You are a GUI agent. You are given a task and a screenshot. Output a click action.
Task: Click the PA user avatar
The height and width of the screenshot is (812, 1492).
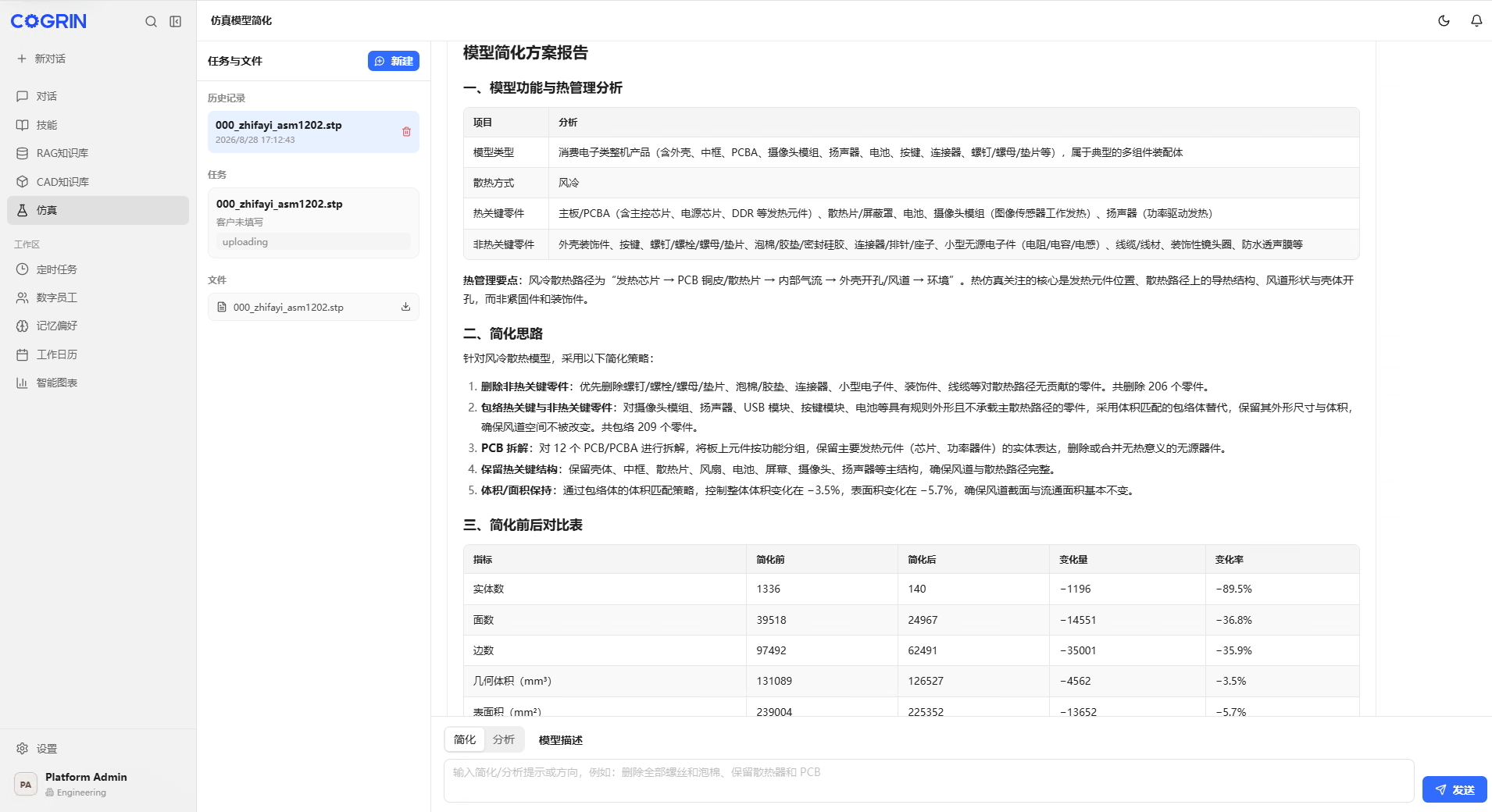26,785
